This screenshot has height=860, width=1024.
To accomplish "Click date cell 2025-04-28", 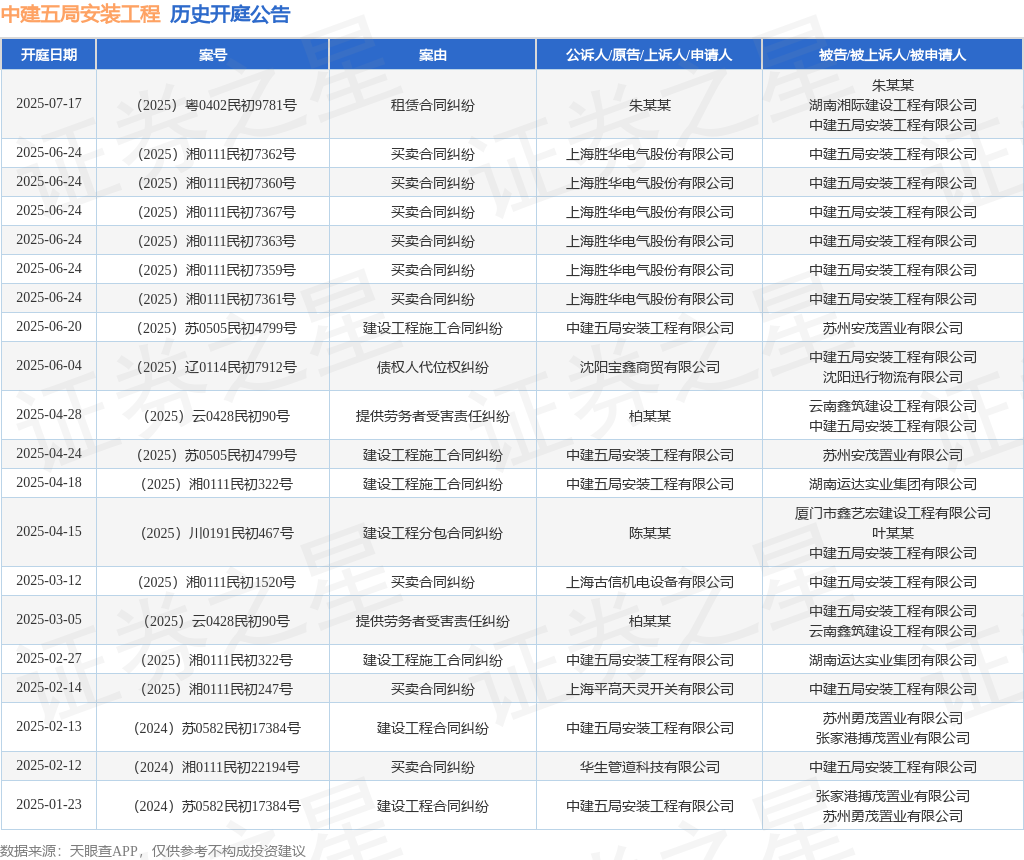I will pyautogui.click(x=49, y=415).
